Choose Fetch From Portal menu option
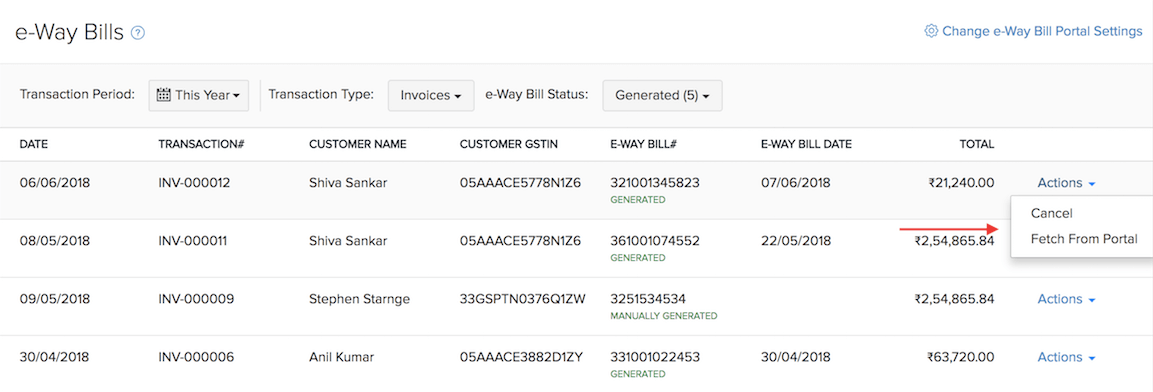Image resolution: width=1153 pixels, height=392 pixels. tap(1084, 239)
